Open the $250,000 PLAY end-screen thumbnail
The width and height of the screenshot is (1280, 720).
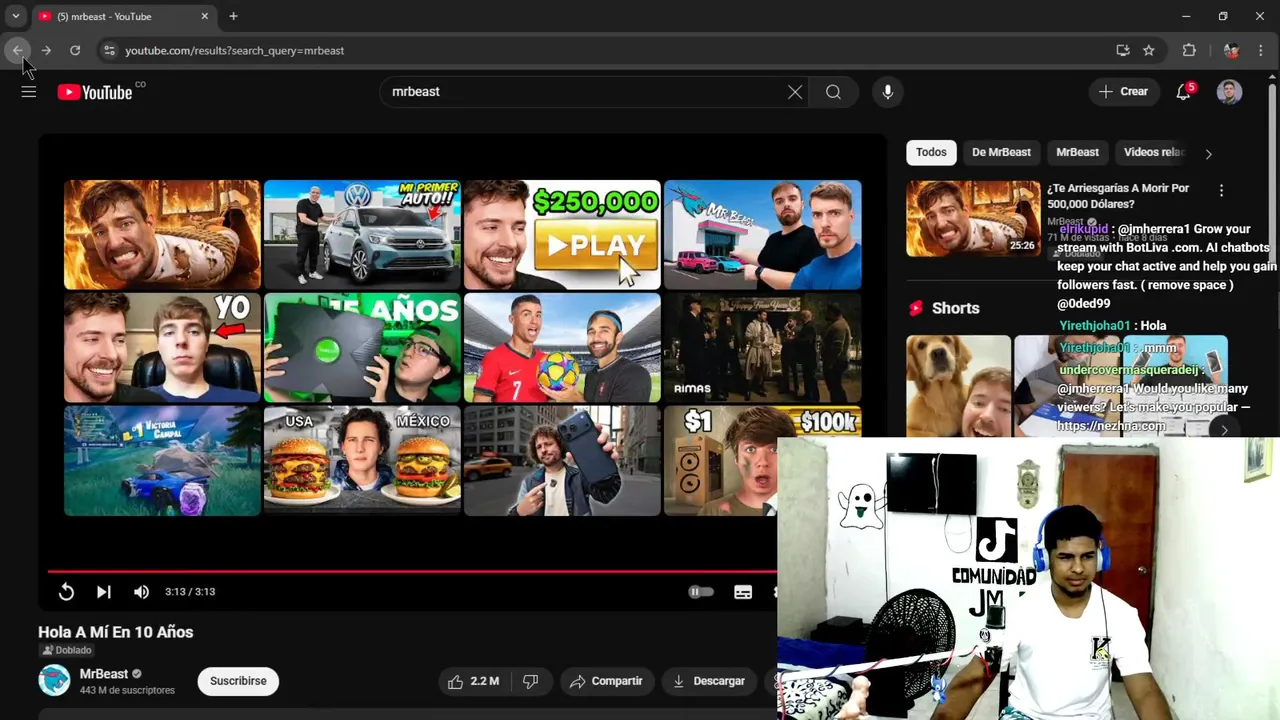562,235
